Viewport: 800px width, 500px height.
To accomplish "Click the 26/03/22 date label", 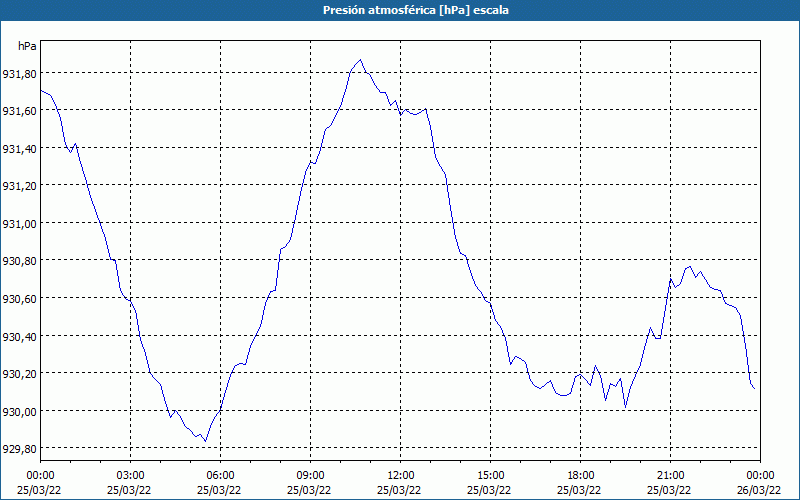I will tap(760, 490).
